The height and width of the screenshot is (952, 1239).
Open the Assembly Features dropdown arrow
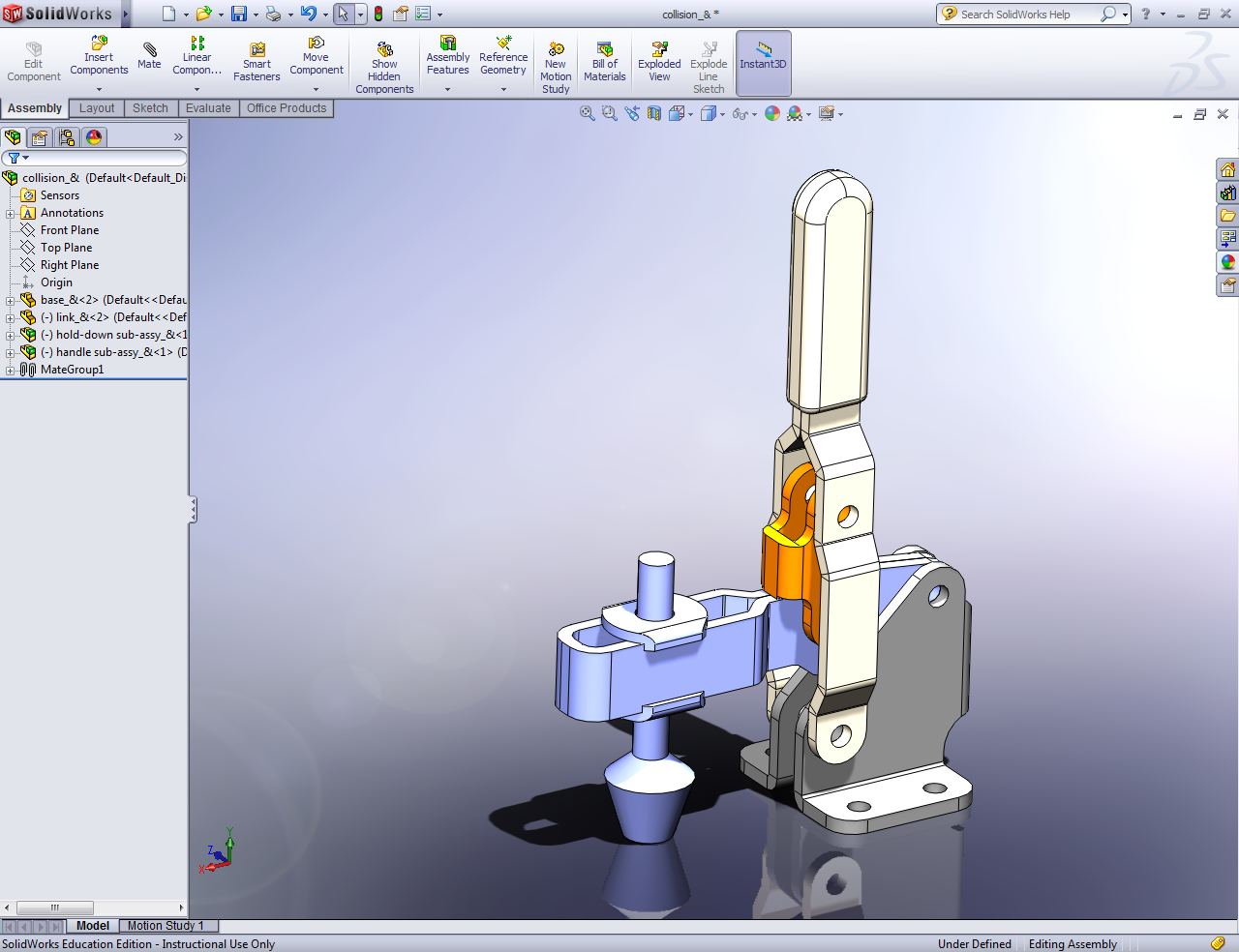click(x=447, y=89)
